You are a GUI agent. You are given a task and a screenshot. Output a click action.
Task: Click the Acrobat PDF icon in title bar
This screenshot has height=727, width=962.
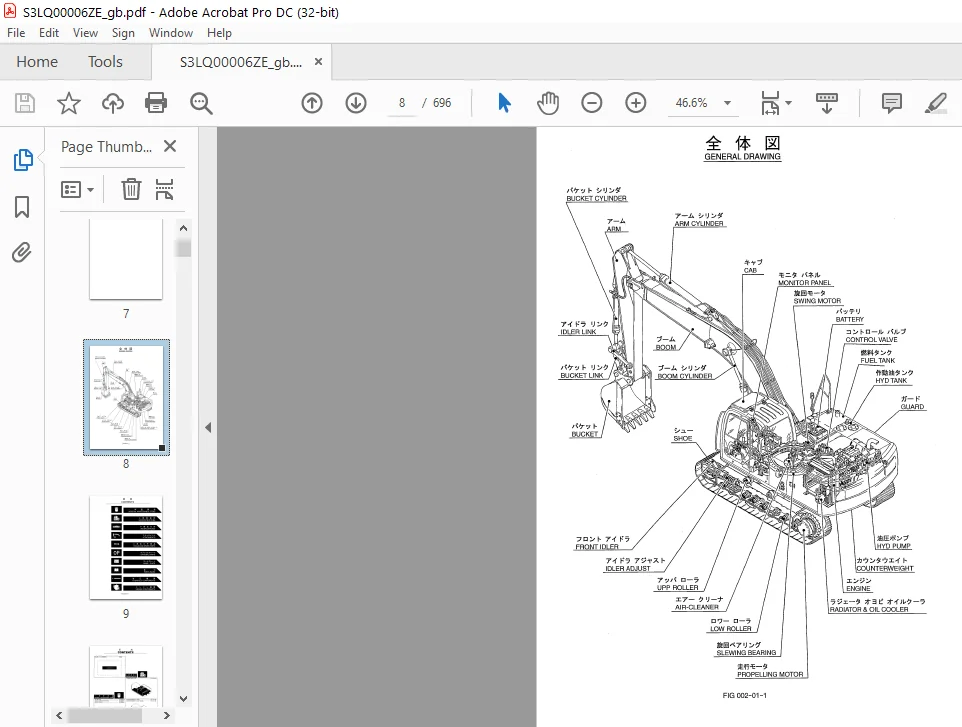point(10,11)
